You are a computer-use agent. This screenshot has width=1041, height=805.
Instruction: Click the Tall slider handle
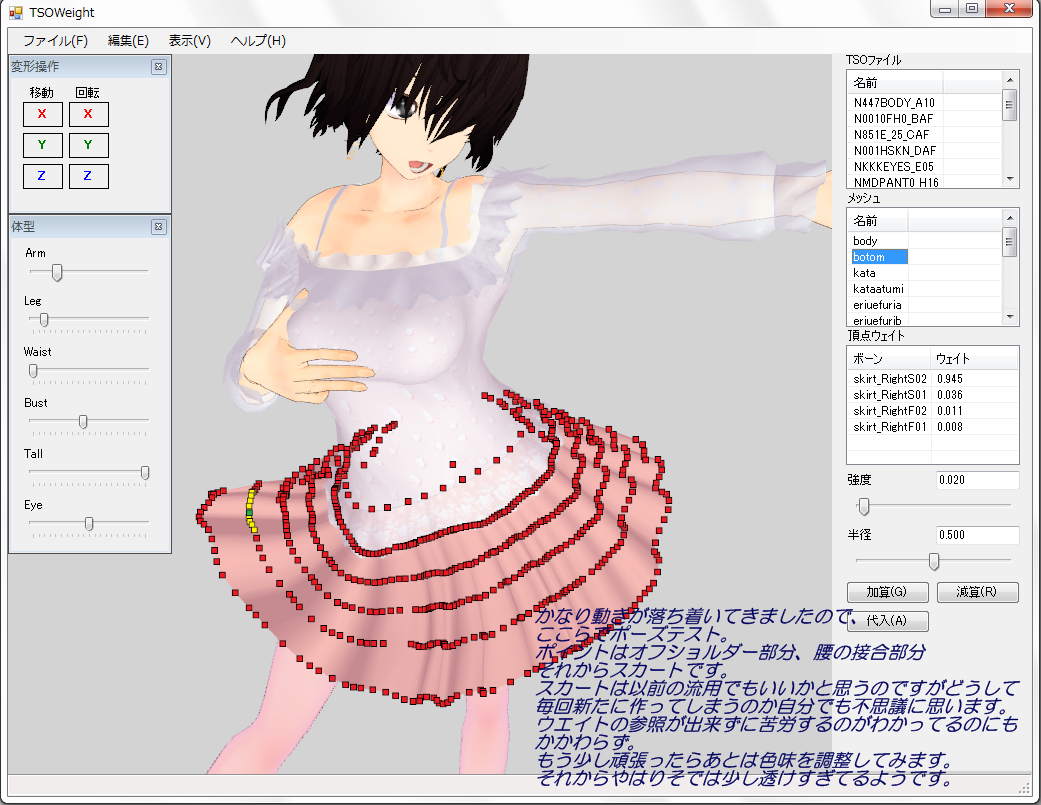145,473
